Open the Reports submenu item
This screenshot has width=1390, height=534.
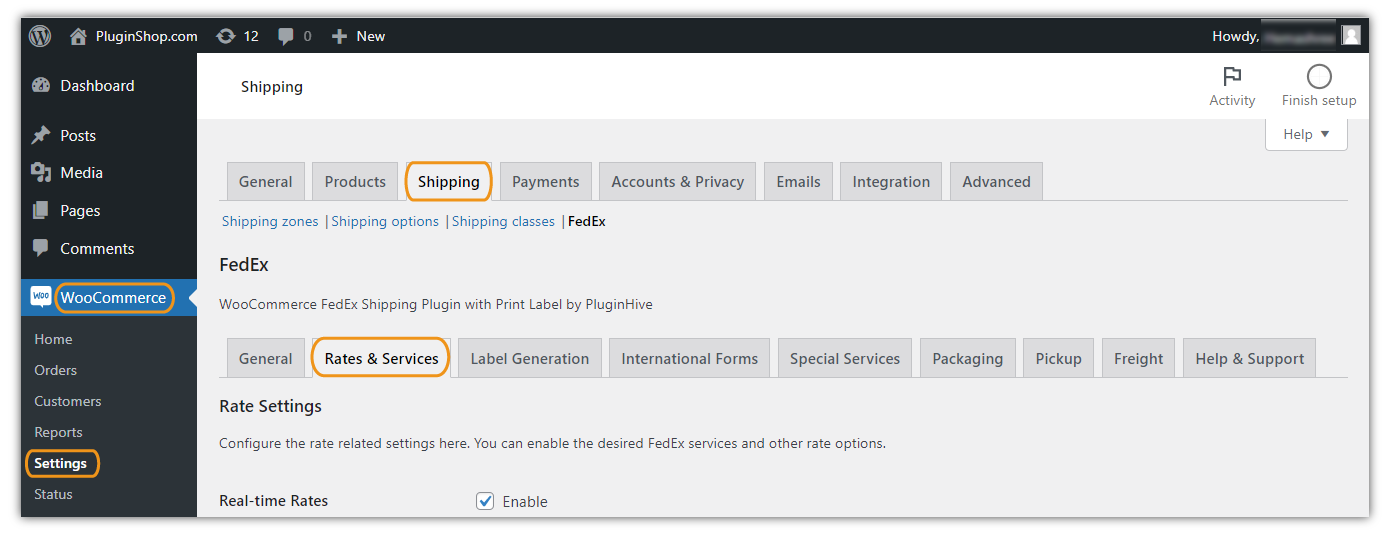tap(58, 432)
